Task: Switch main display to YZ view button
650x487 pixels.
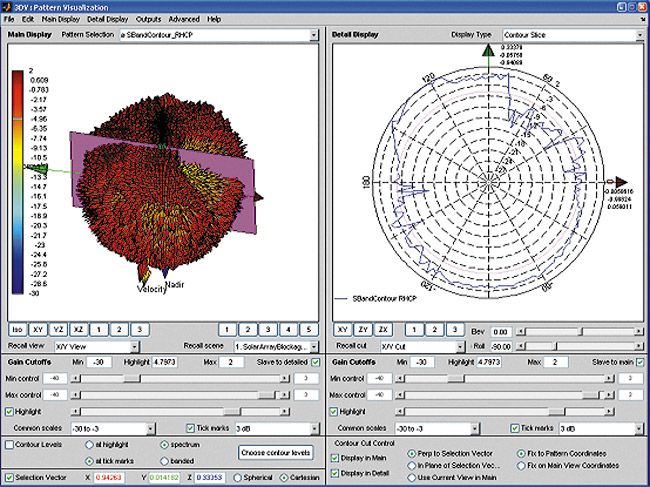Action: [60, 328]
